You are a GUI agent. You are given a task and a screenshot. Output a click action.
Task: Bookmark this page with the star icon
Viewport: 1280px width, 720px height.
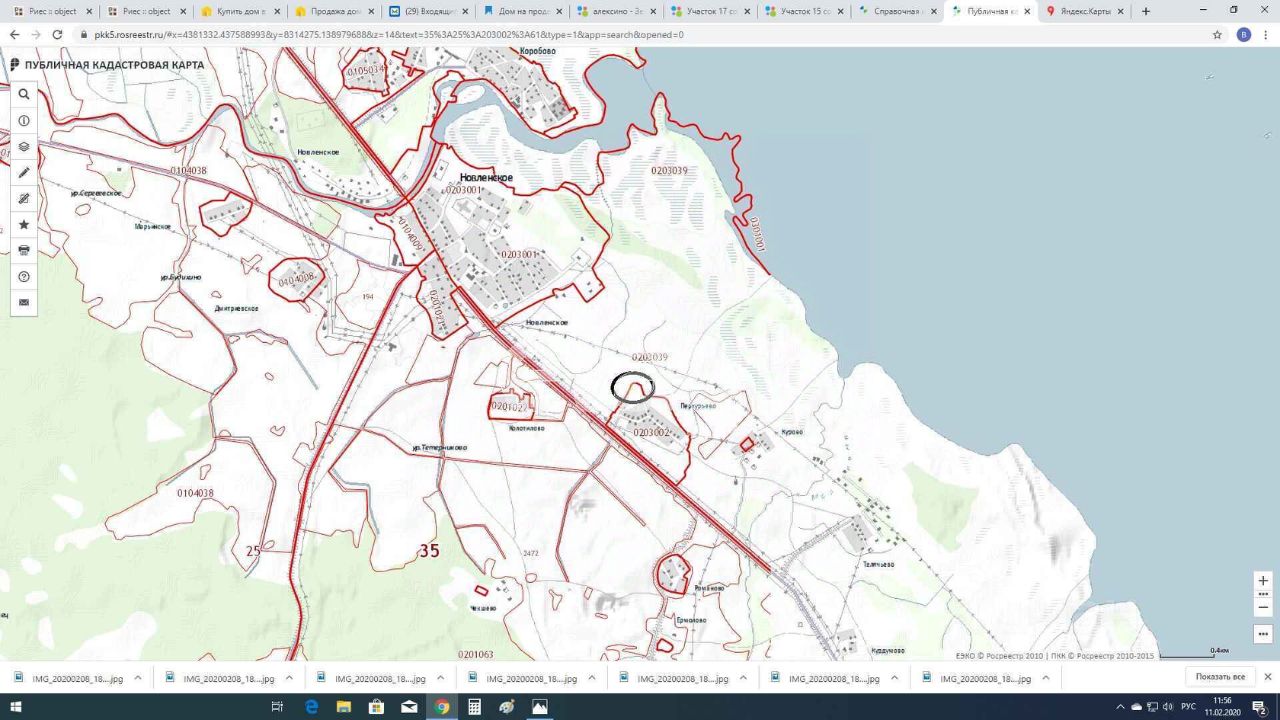[1217, 34]
